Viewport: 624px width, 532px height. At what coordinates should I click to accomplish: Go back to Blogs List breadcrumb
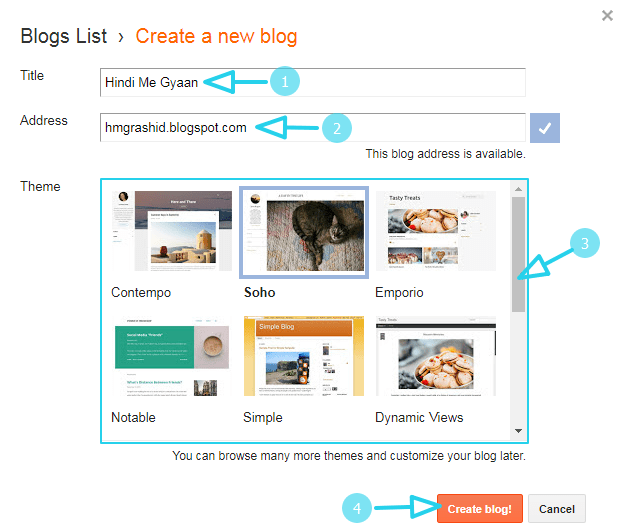tap(64, 36)
